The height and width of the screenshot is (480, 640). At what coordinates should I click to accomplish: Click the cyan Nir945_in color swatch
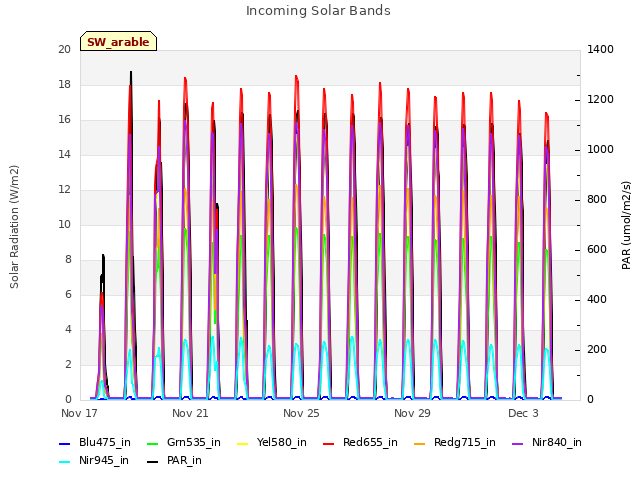65,461
